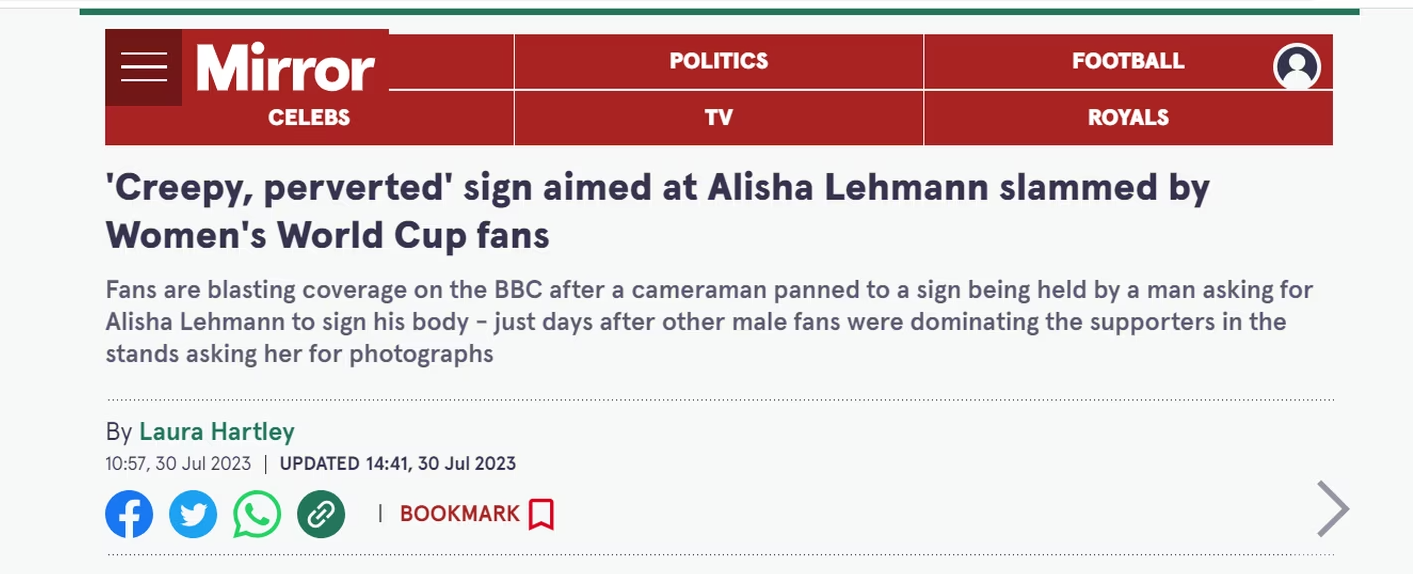Open the hamburger navigation menu

coord(144,67)
